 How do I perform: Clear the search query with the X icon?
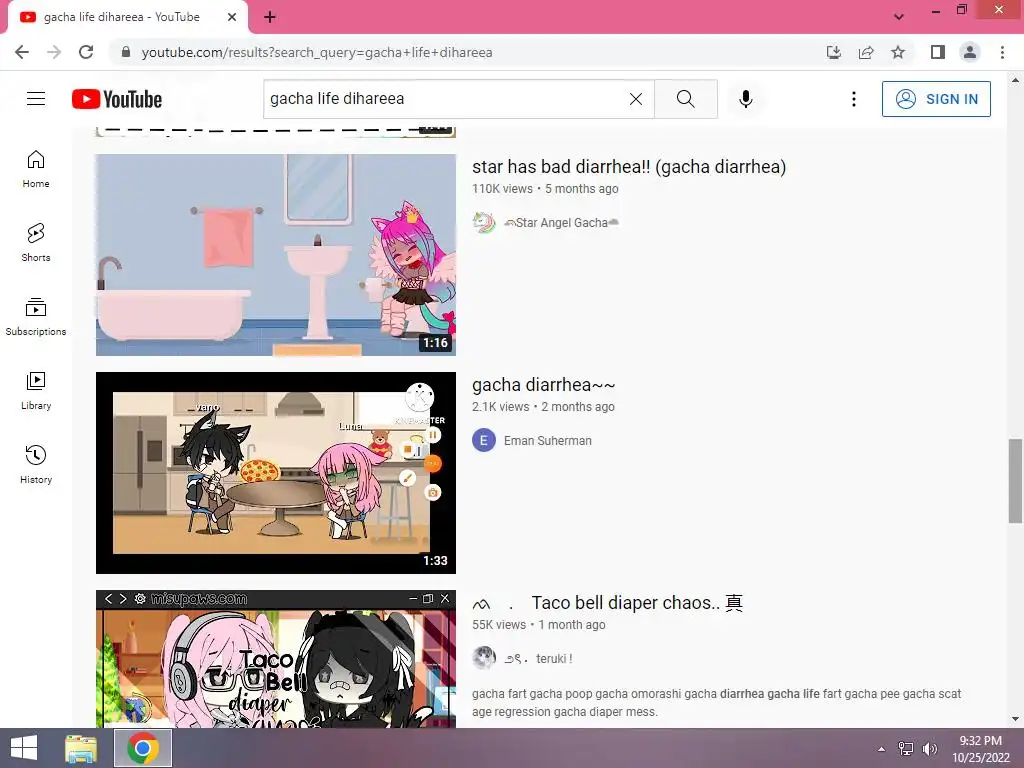(x=635, y=99)
